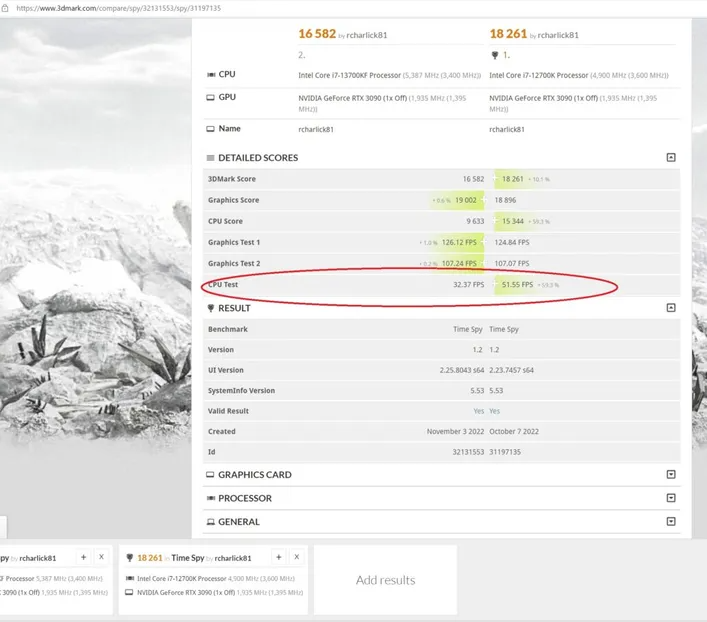Click the address bar URL
The height and width of the screenshot is (622, 707).
(119, 8)
